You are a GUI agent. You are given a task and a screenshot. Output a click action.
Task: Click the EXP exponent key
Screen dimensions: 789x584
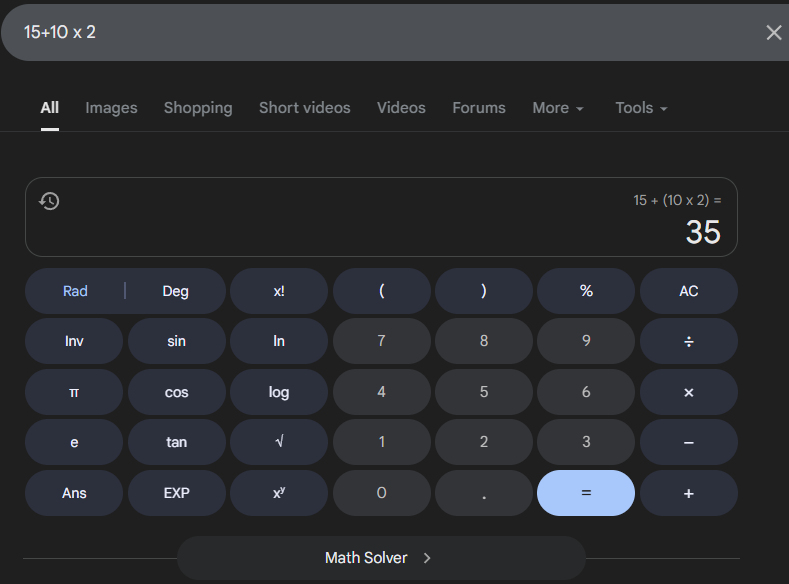pos(177,493)
